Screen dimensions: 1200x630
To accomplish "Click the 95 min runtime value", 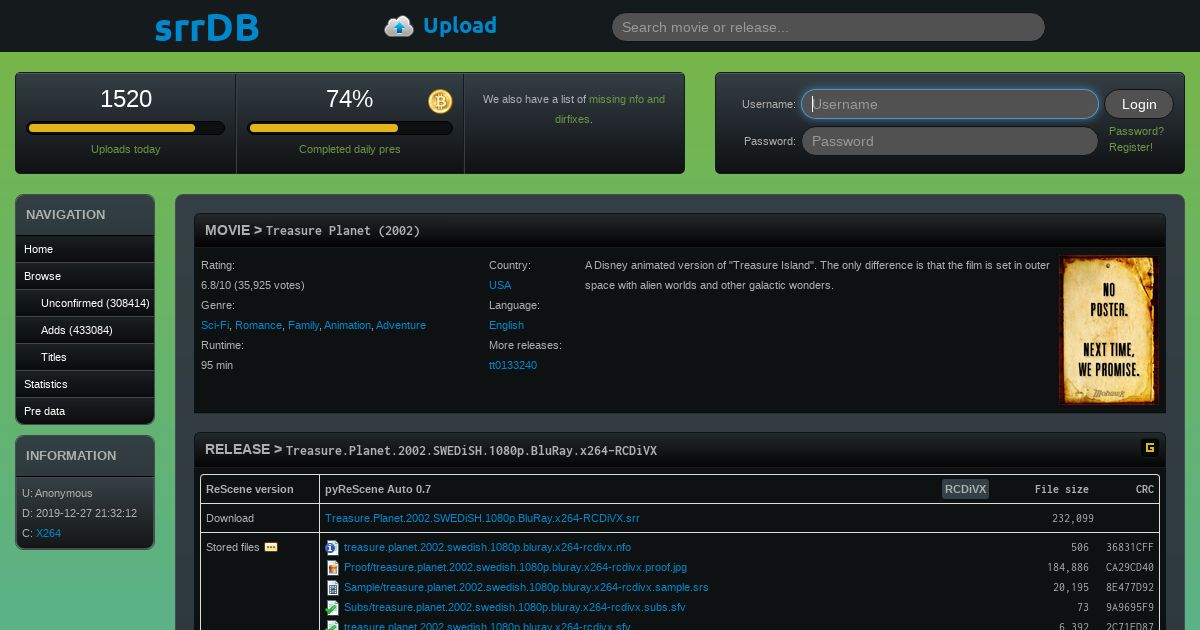I will tap(217, 365).
